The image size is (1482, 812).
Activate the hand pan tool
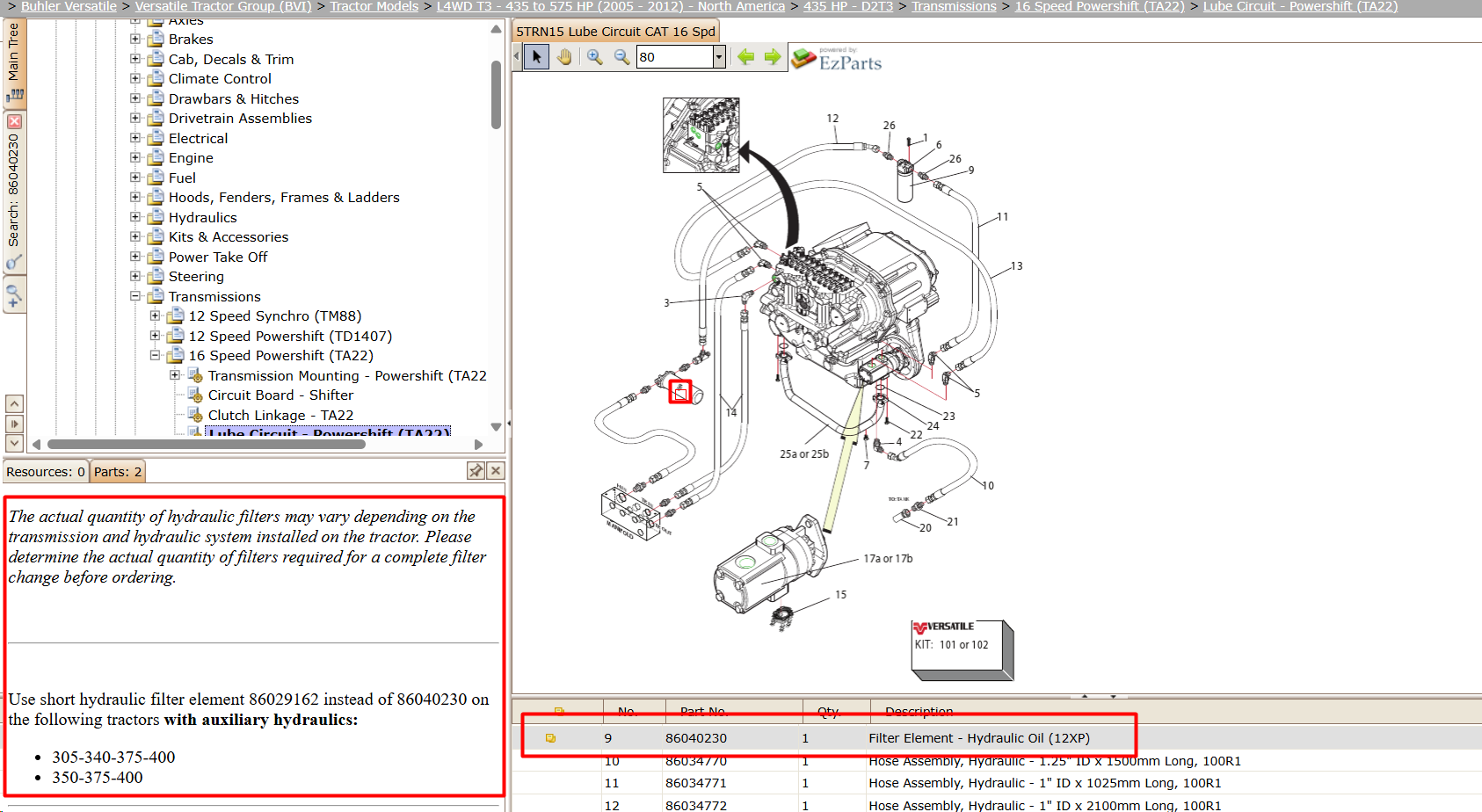pos(564,57)
